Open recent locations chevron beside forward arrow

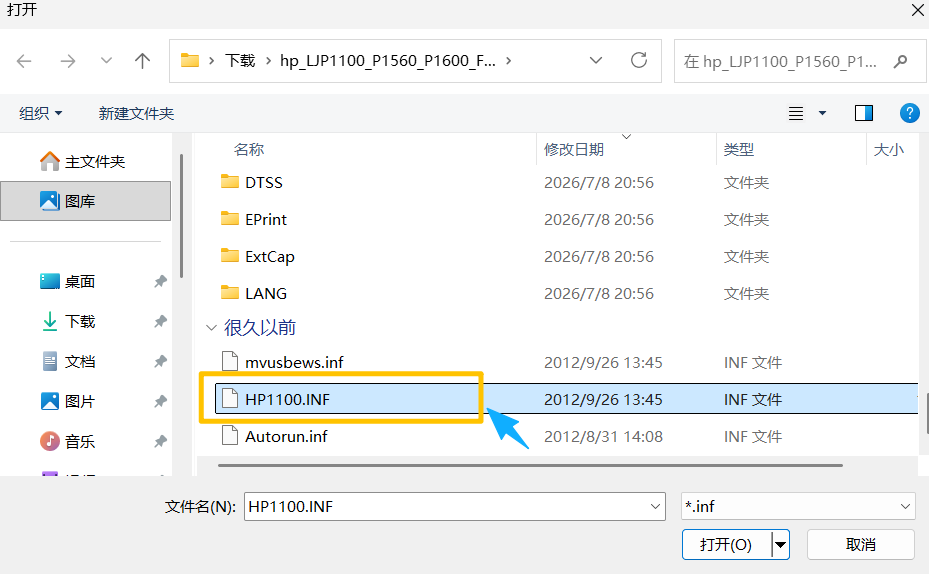click(106, 60)
